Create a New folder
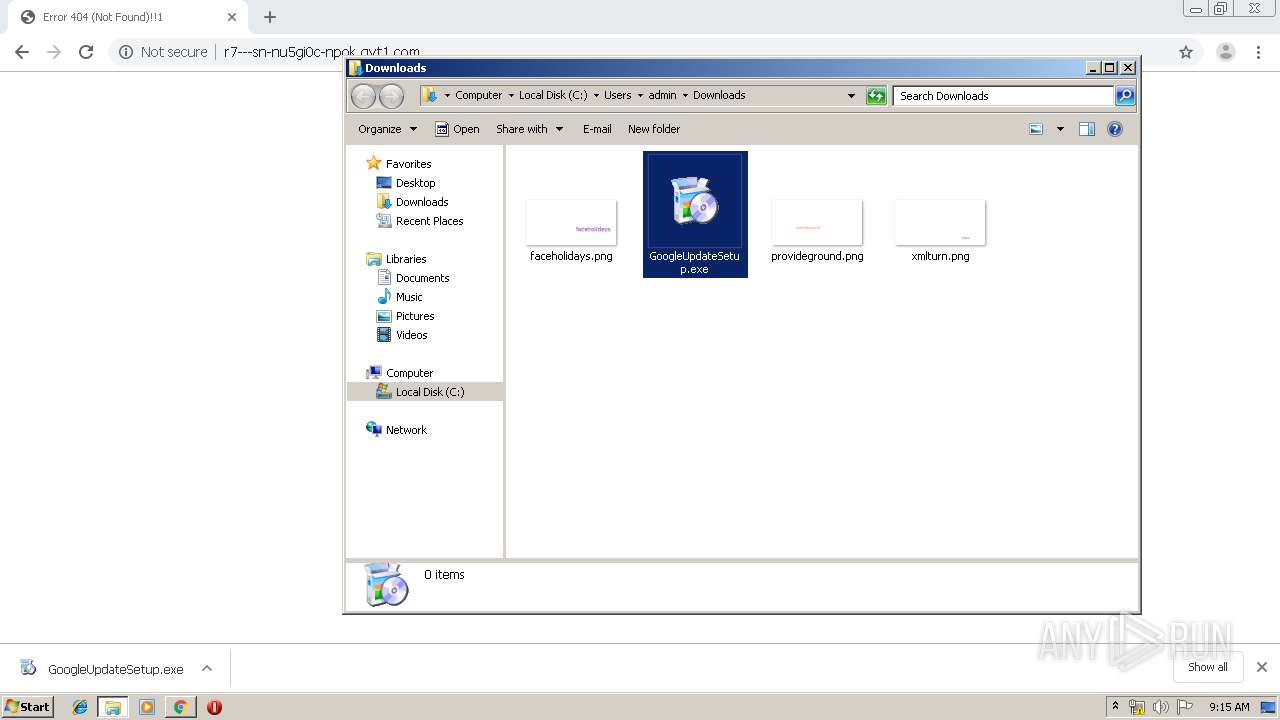The image size is (1280, 720). (654, 129)
